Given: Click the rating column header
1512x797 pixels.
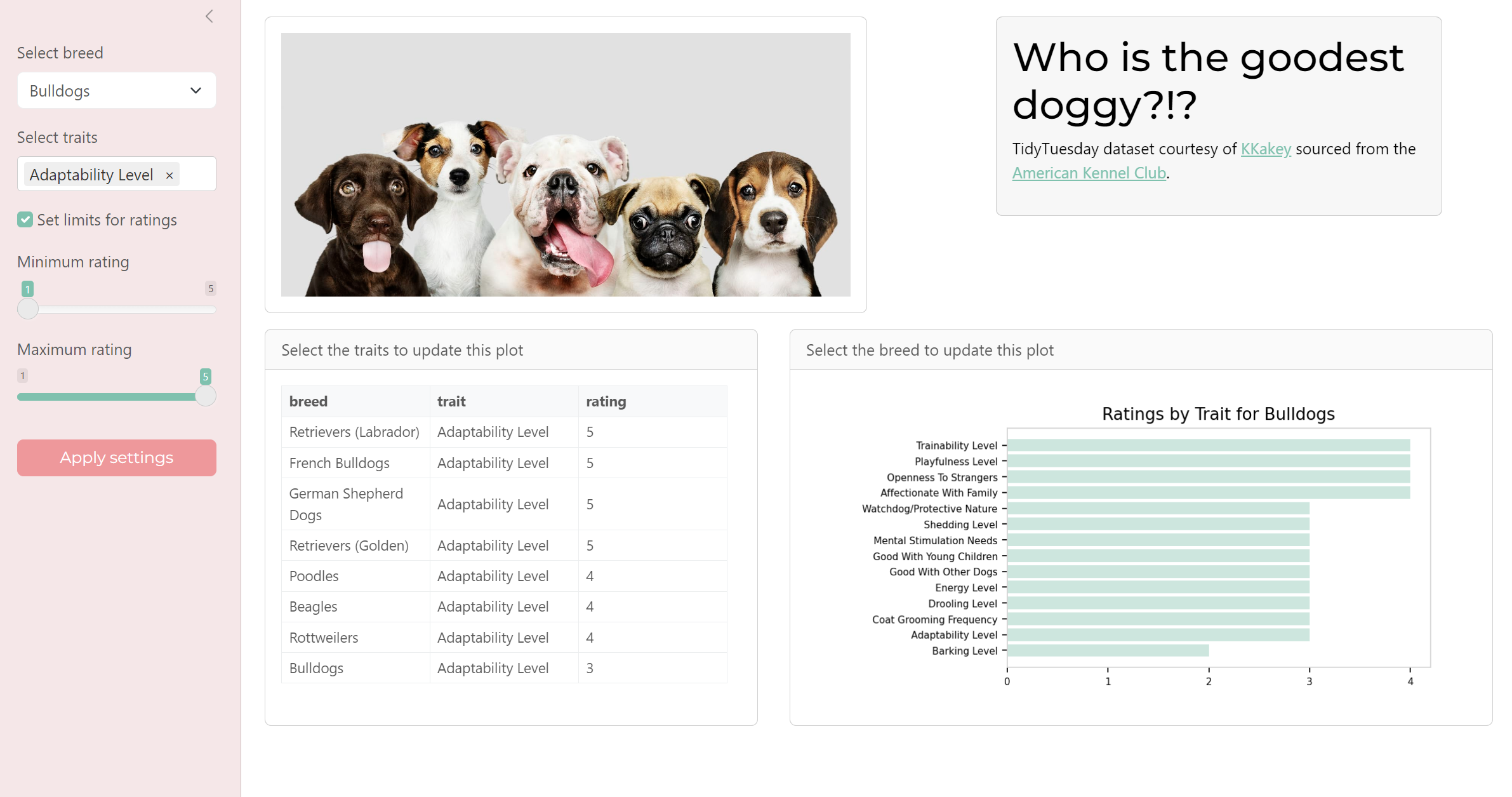Looking at the screenshot, I should tap(606, 401).
